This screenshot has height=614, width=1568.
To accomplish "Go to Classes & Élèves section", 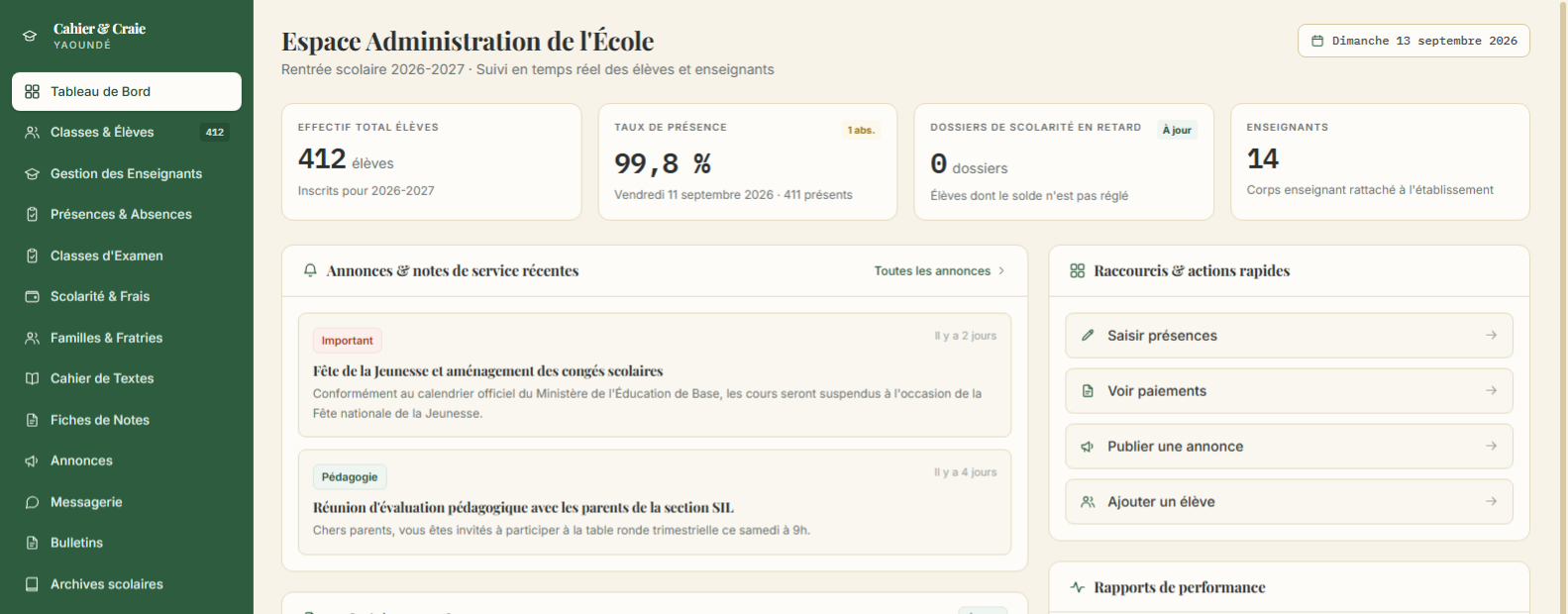I will [x=127, y=133].
